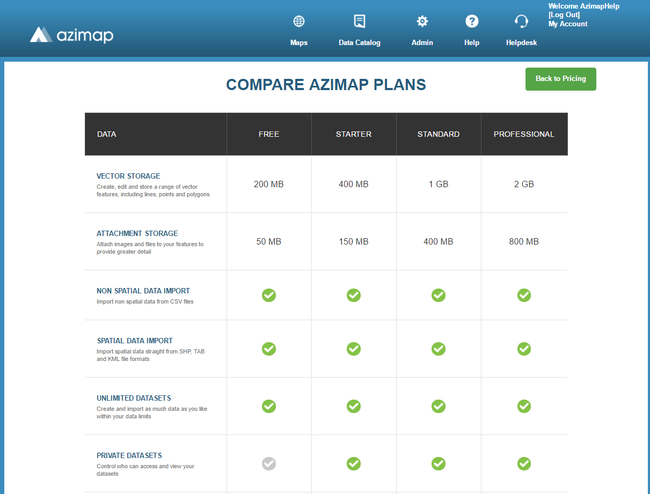This screenshot has height=494, width=650.
Task: Open the Data Catalog icon
Action: point(359,21)
